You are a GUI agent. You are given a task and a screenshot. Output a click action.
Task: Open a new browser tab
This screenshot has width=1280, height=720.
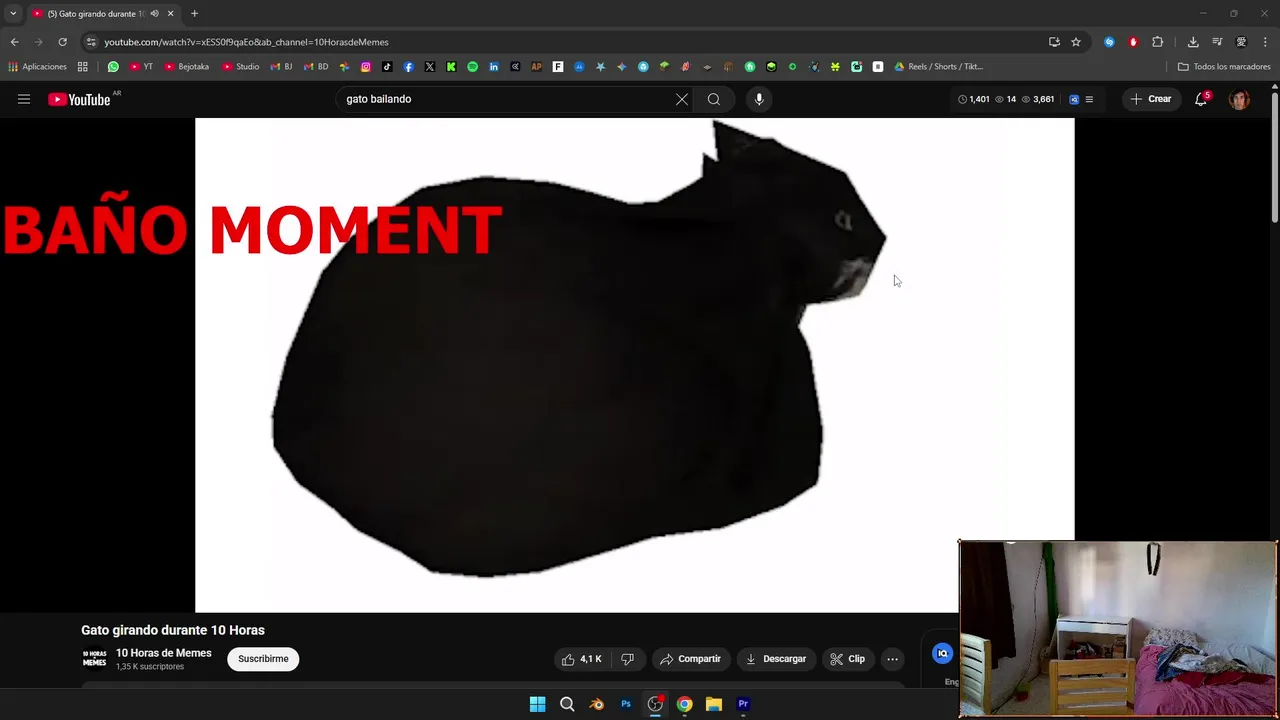pyautogui.click(x=194, y=14)
